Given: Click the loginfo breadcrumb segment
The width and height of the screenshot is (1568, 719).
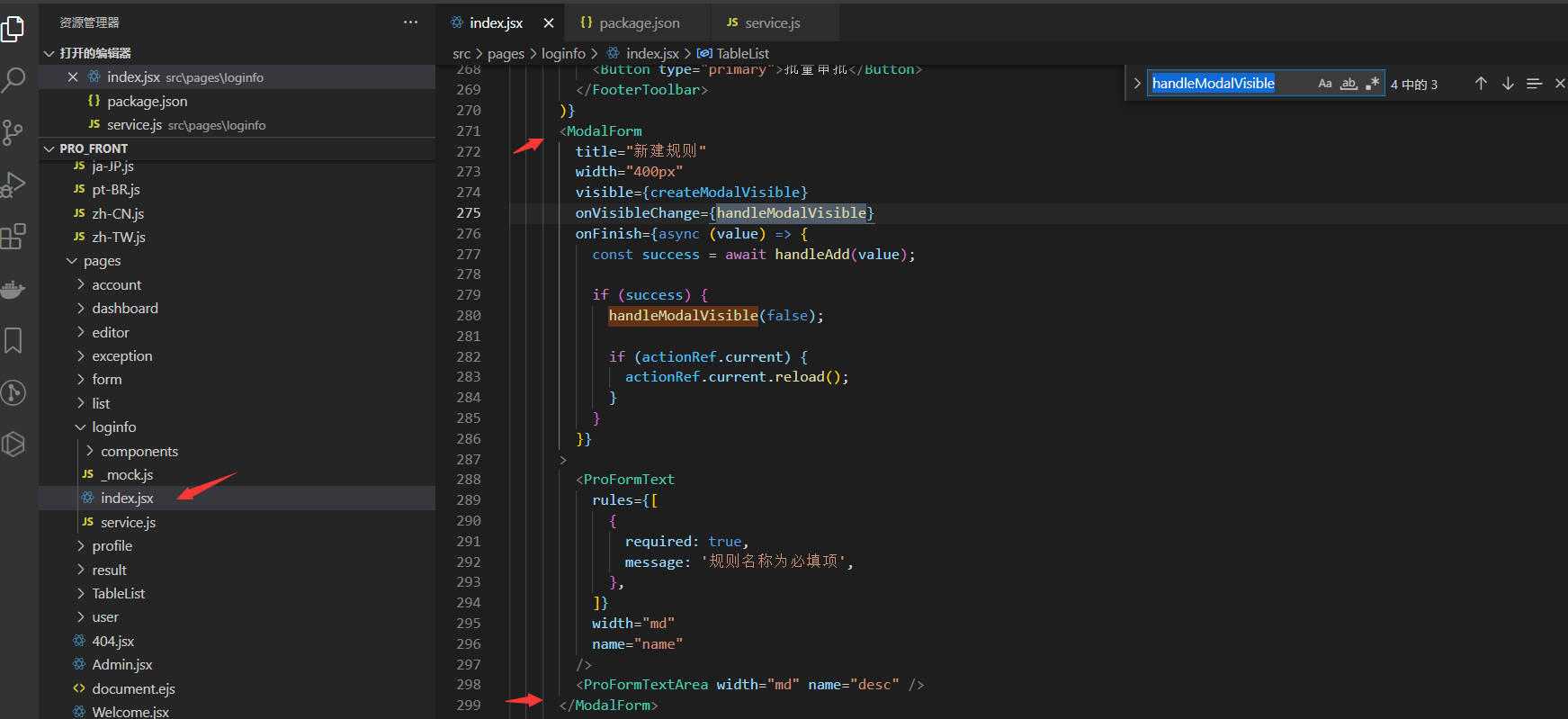Looking at the screenshot, I should [563, 54].
